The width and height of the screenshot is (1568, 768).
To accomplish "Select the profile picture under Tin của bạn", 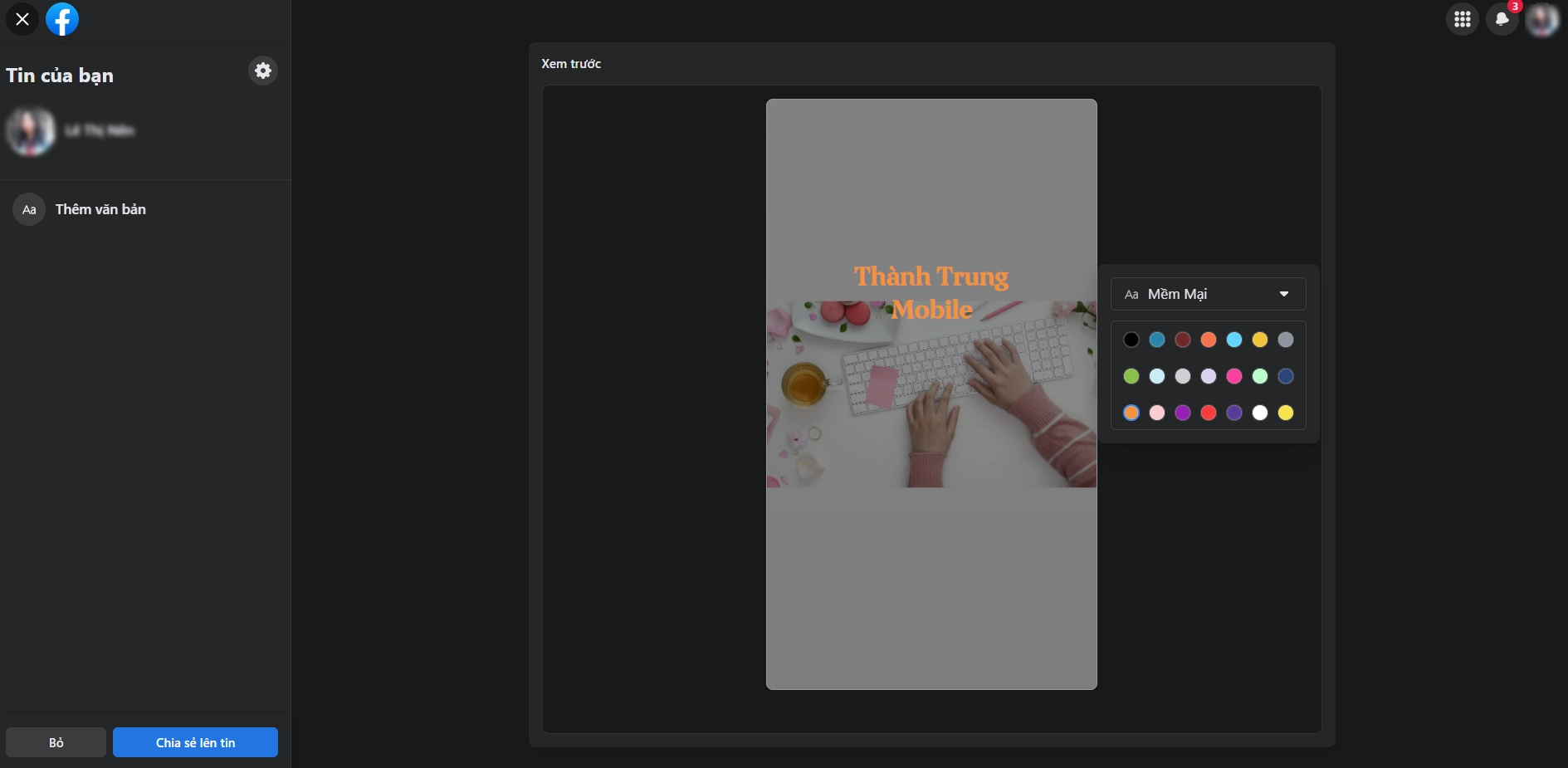I will point(31,131).
